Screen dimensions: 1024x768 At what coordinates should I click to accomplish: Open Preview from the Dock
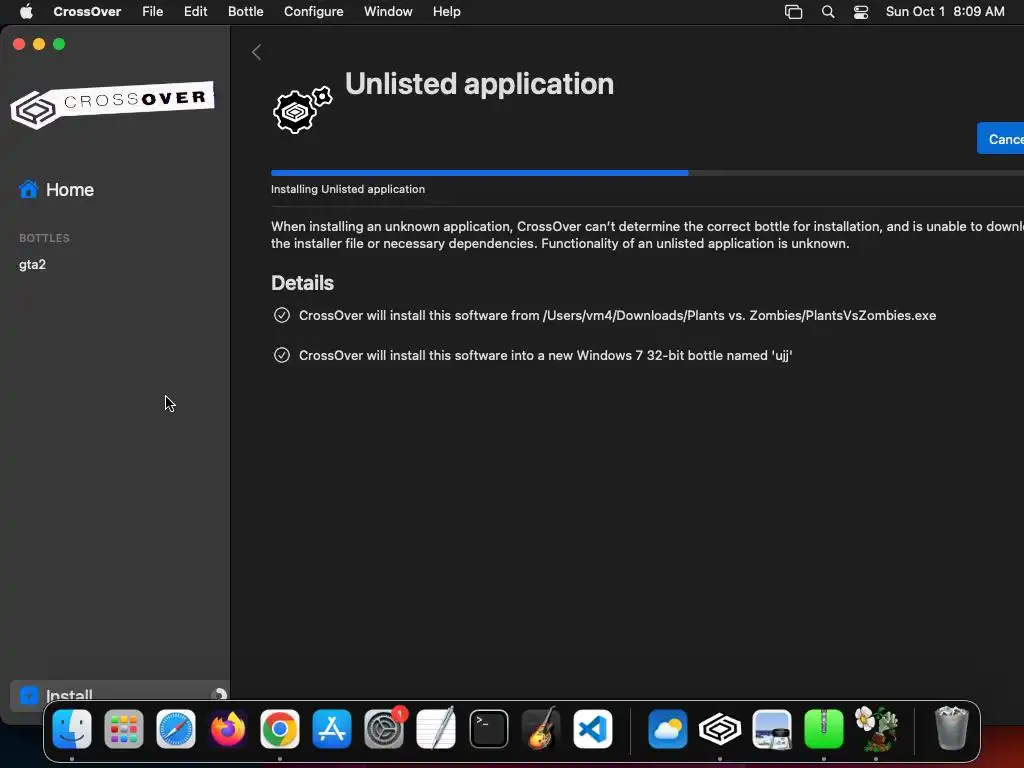772,728
